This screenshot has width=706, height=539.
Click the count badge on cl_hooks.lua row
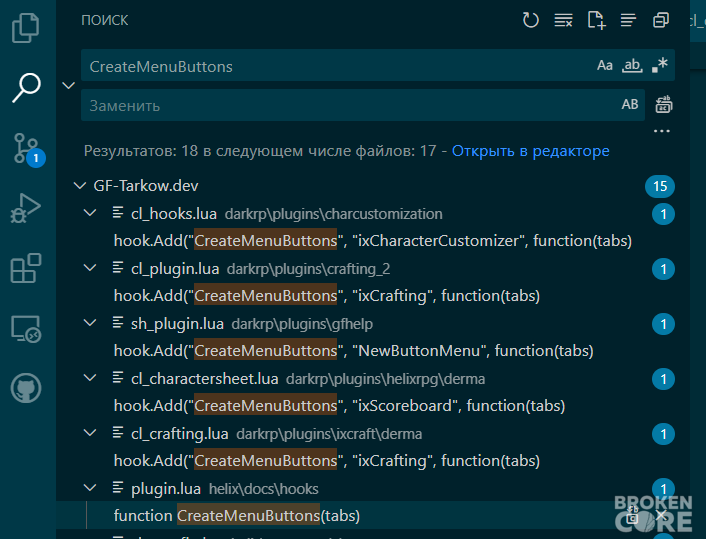click(x=663, y=214)
